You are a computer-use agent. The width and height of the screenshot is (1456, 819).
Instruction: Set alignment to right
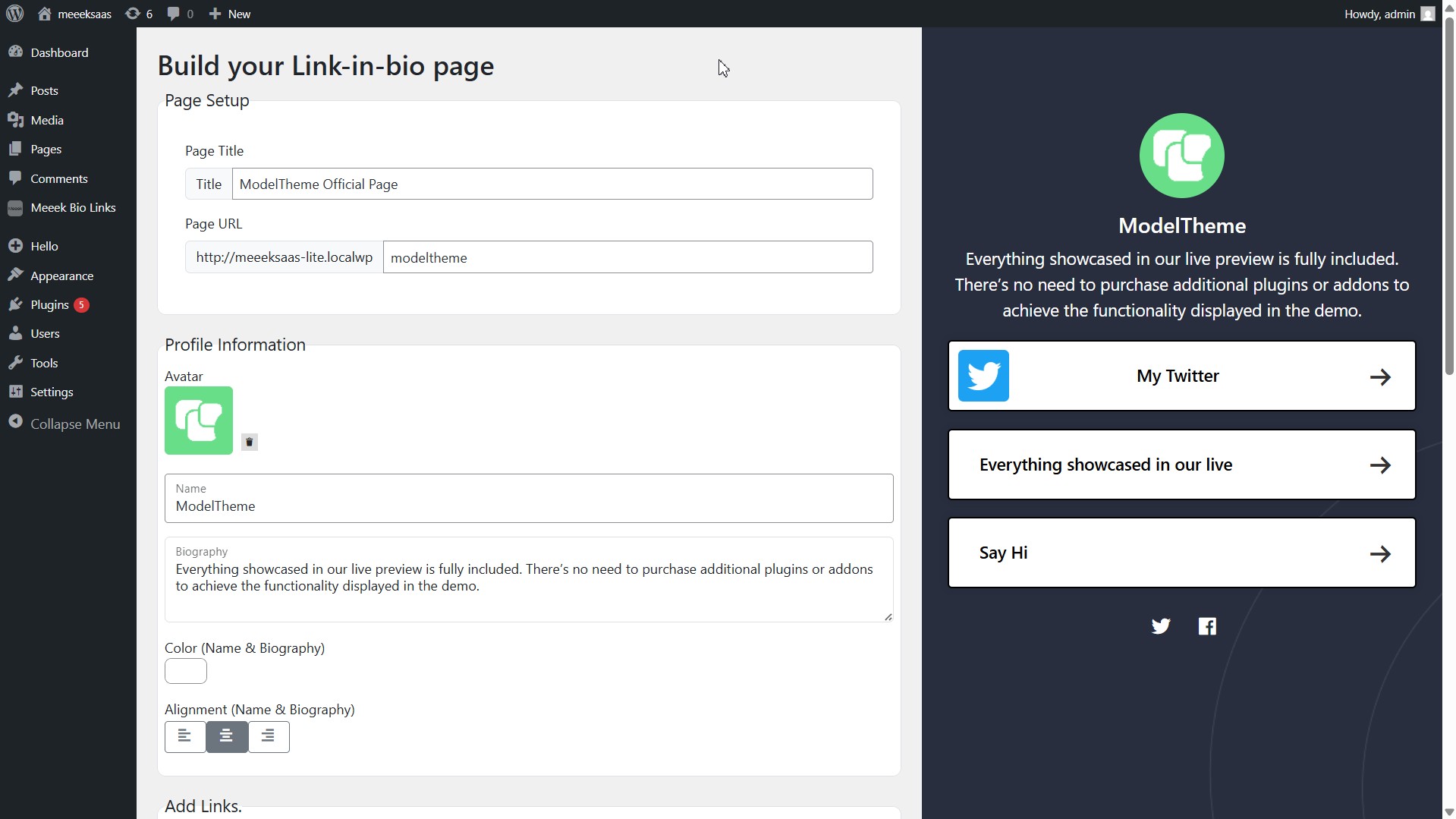point(269,736)
